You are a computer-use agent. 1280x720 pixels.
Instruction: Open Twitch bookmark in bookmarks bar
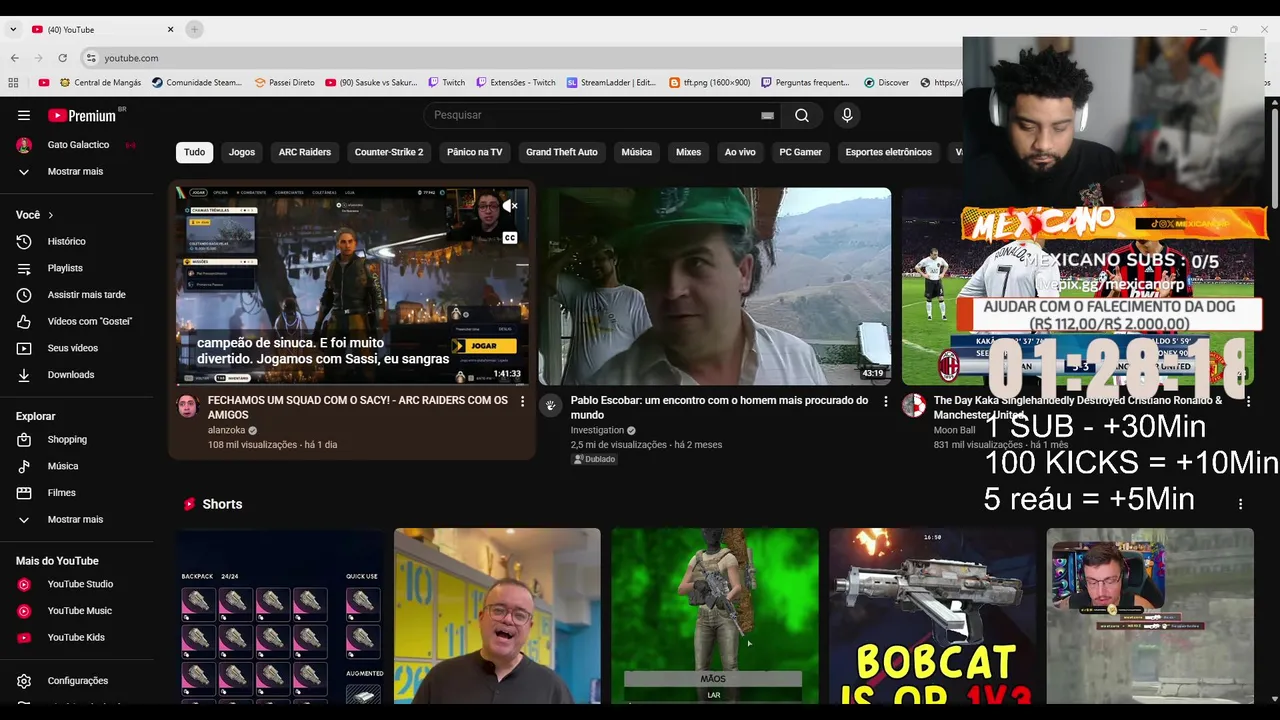click(x=446, y=83)
